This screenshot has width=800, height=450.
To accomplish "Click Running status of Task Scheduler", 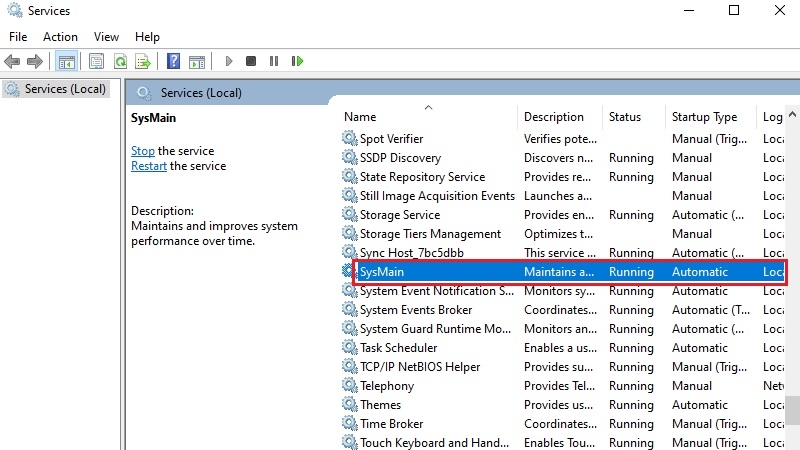I will (x=631, y=348).
